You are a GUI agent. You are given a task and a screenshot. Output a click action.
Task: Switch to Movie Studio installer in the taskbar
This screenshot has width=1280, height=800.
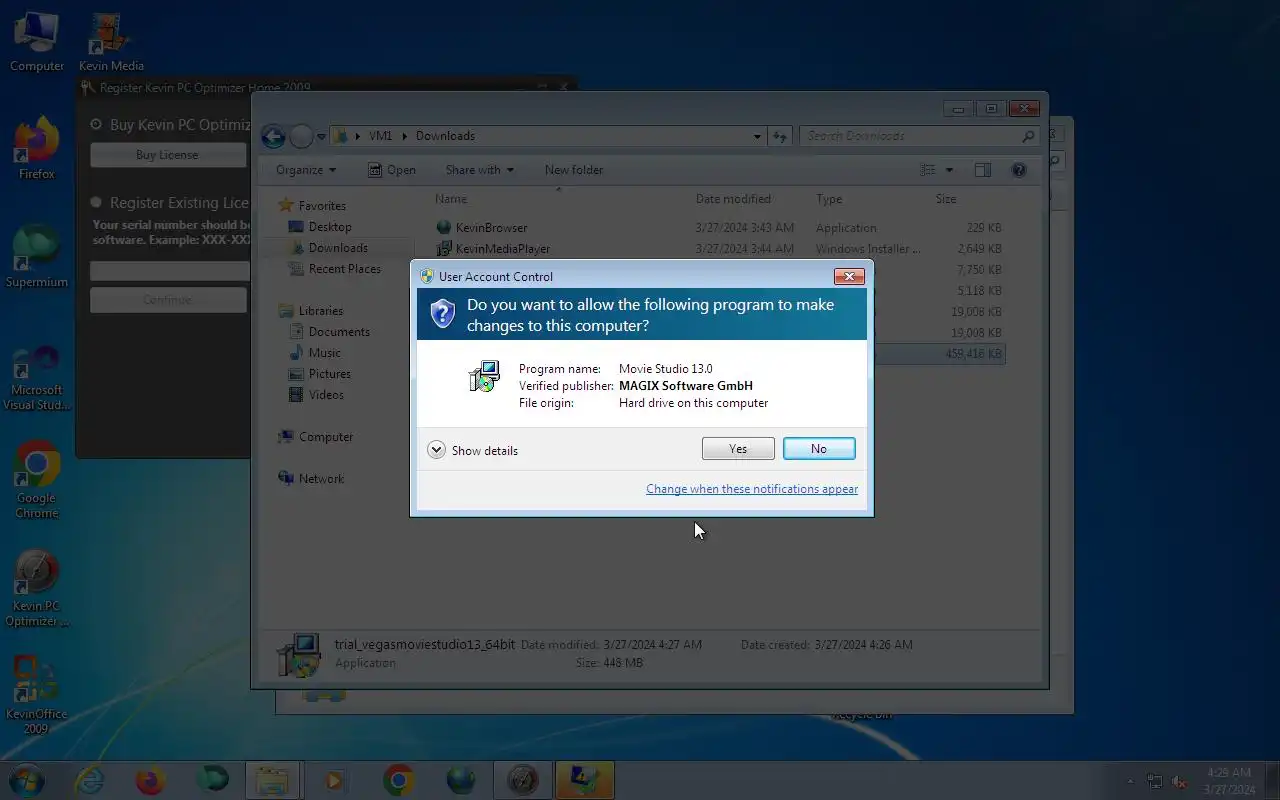[585, 780]
